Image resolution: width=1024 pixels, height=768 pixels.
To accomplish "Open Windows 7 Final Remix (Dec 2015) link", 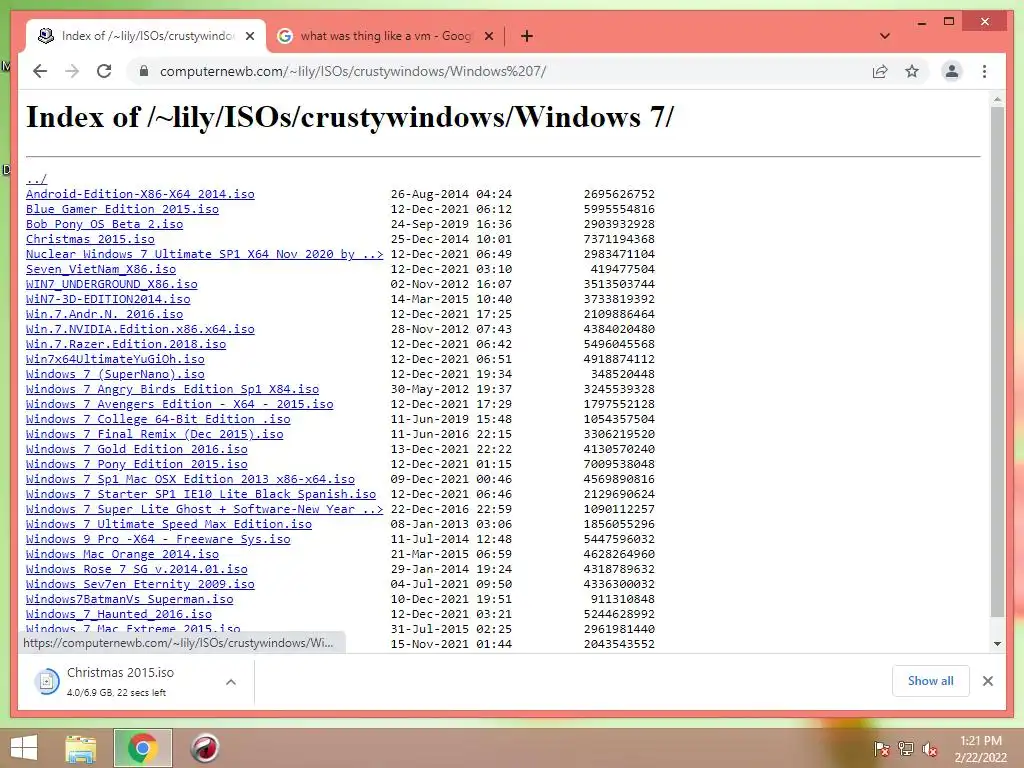I will [x=155, y=434].
